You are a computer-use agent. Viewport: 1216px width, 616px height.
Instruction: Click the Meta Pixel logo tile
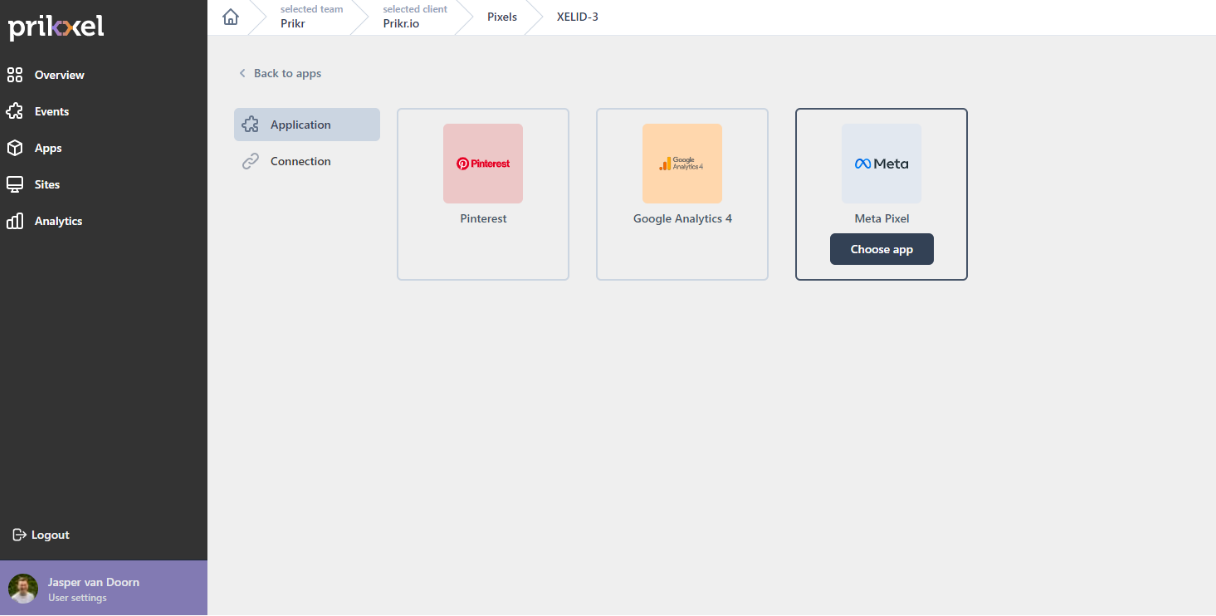[881, 164]
